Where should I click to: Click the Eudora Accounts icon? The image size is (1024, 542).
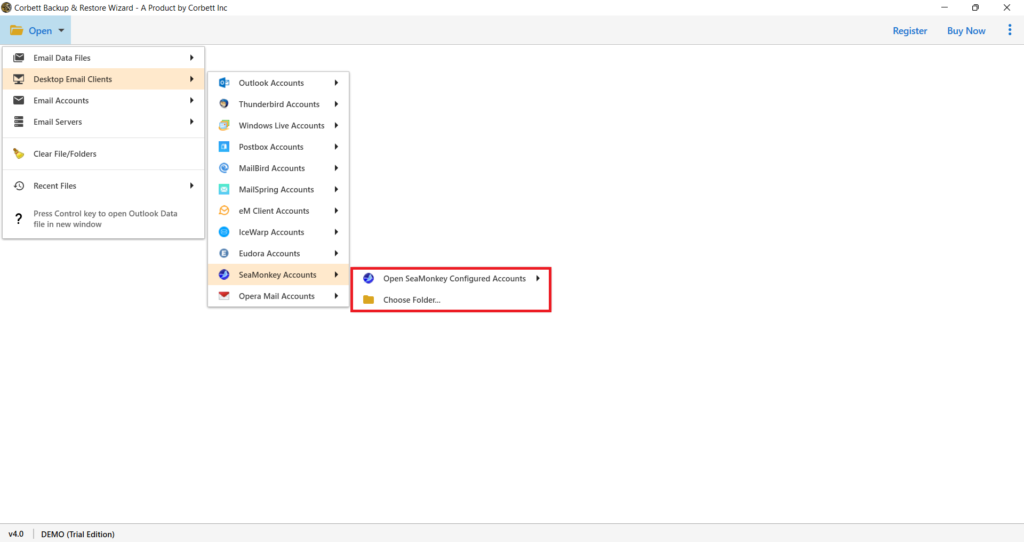pos(224,253)
